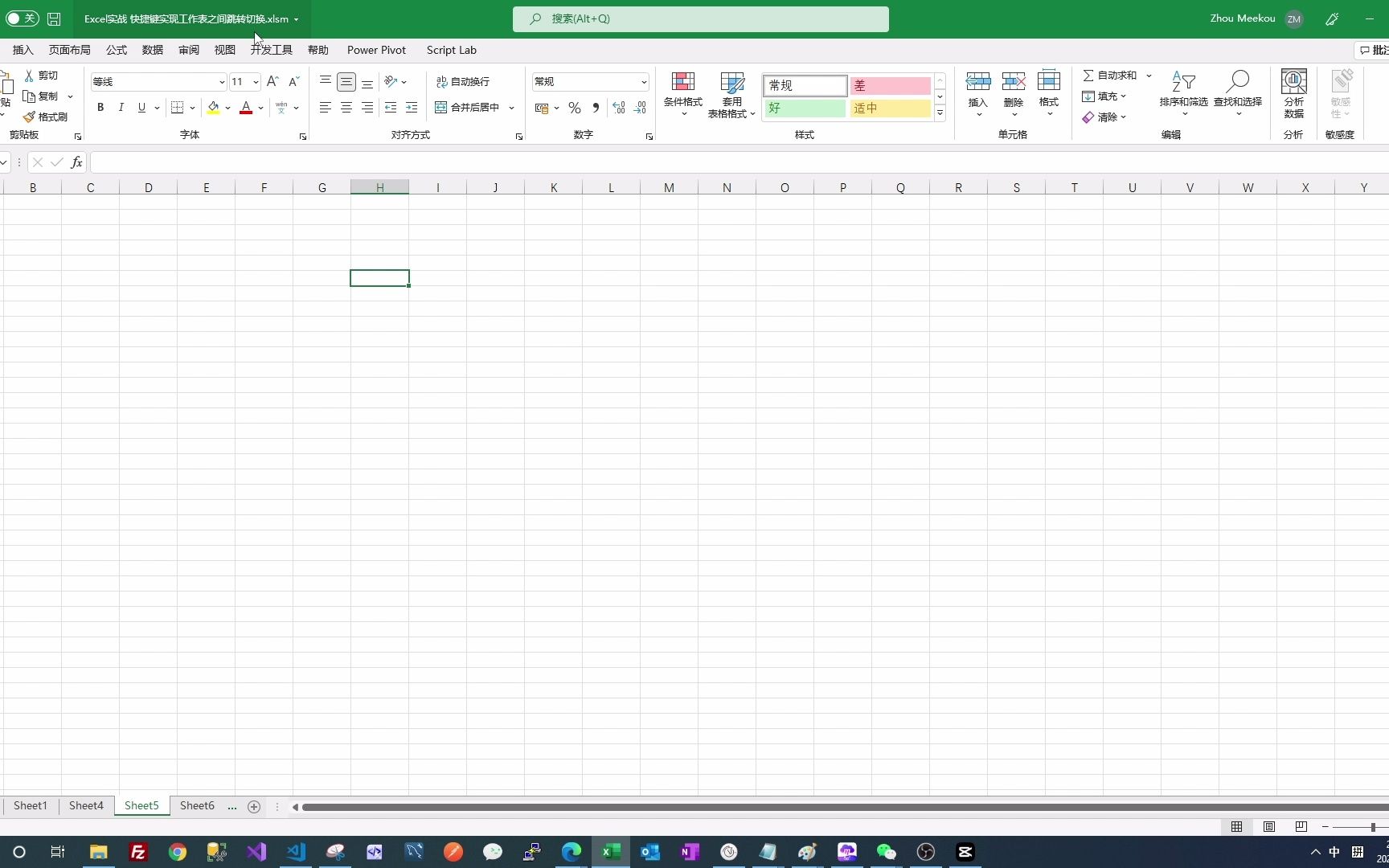Open the number format dropdown 常规
This screenshot has width=1389, height=868.
pos(643,82)
